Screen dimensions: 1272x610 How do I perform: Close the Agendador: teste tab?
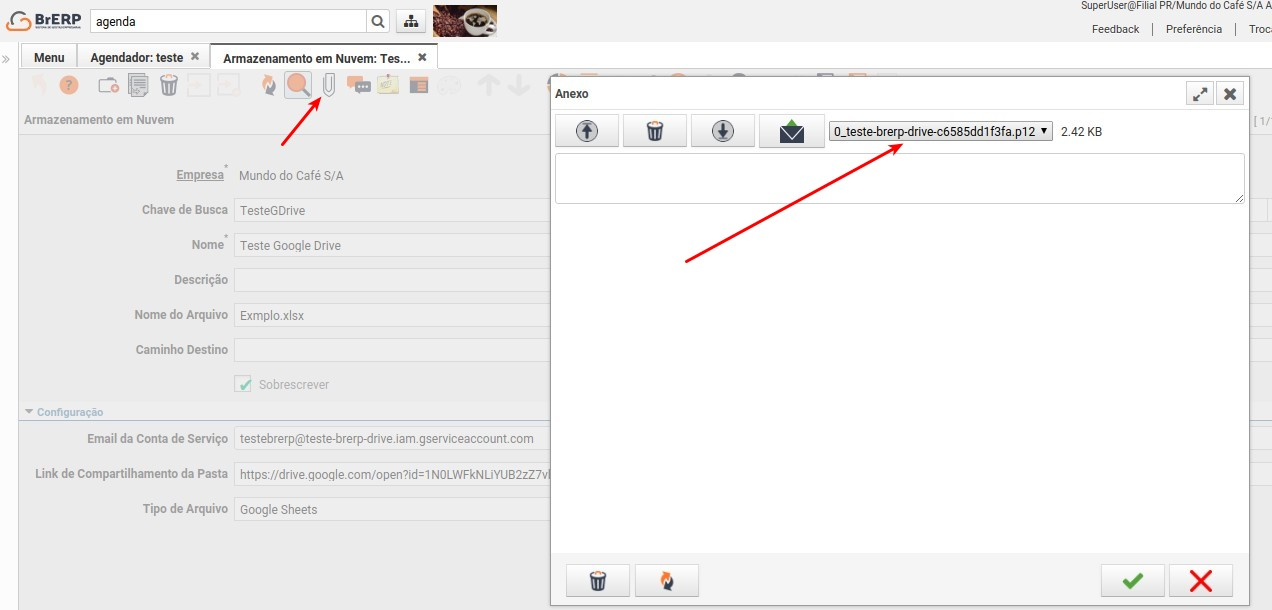point(195,57)
